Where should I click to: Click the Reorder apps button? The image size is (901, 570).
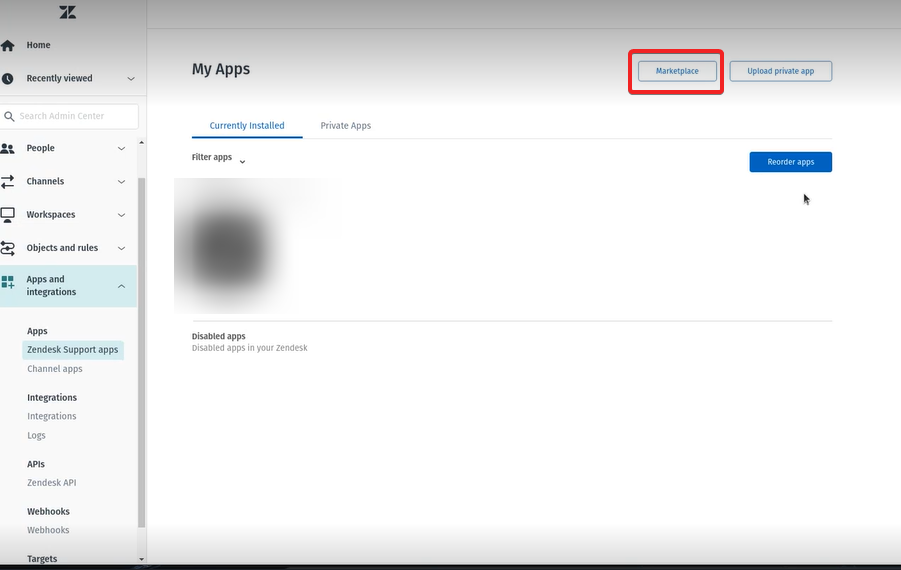[x=790, y=162]
